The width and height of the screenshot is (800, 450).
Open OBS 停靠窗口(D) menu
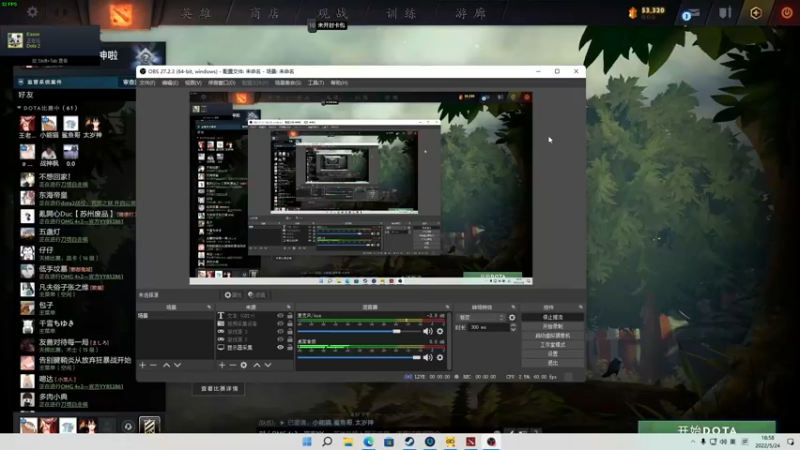(221, 83)
